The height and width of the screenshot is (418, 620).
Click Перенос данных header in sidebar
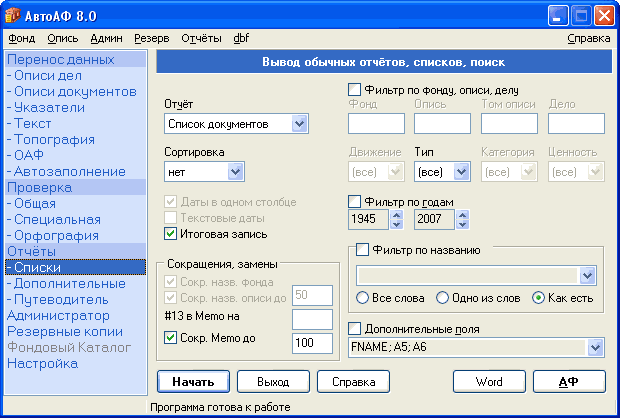tap(76, 59)
